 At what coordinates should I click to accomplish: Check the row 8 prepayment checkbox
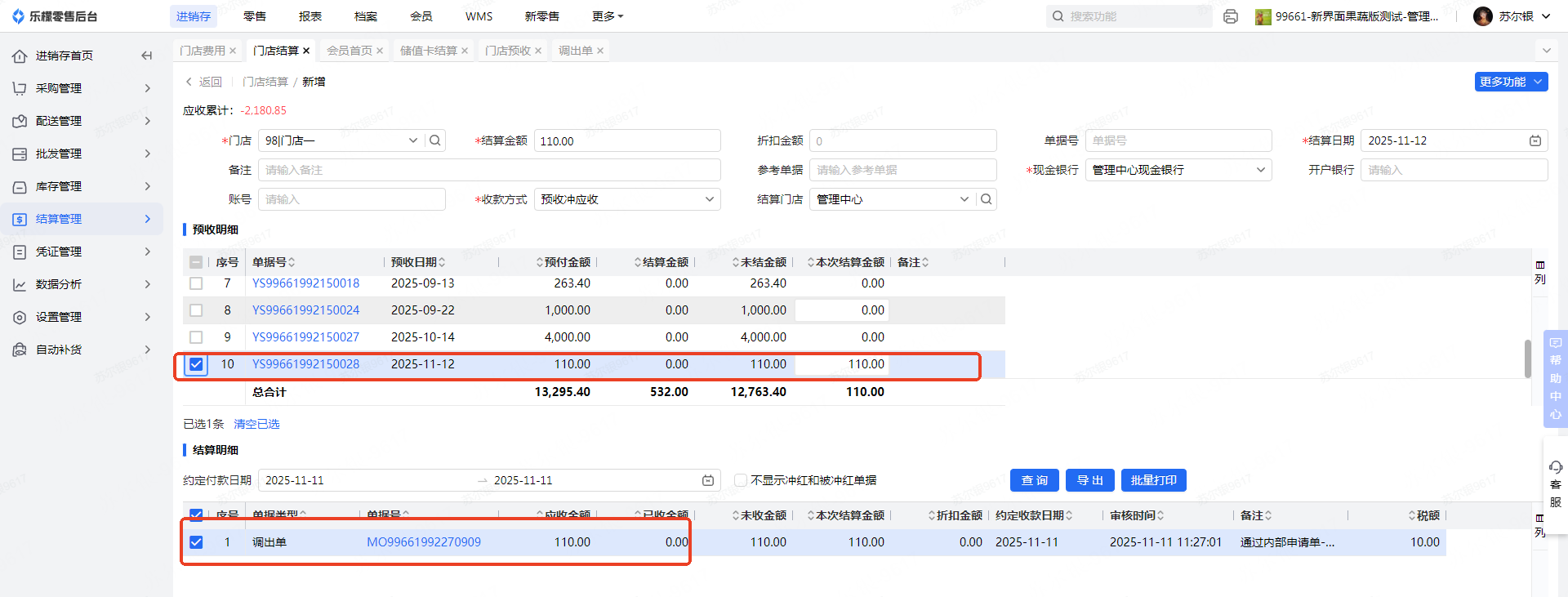[196, 310]
